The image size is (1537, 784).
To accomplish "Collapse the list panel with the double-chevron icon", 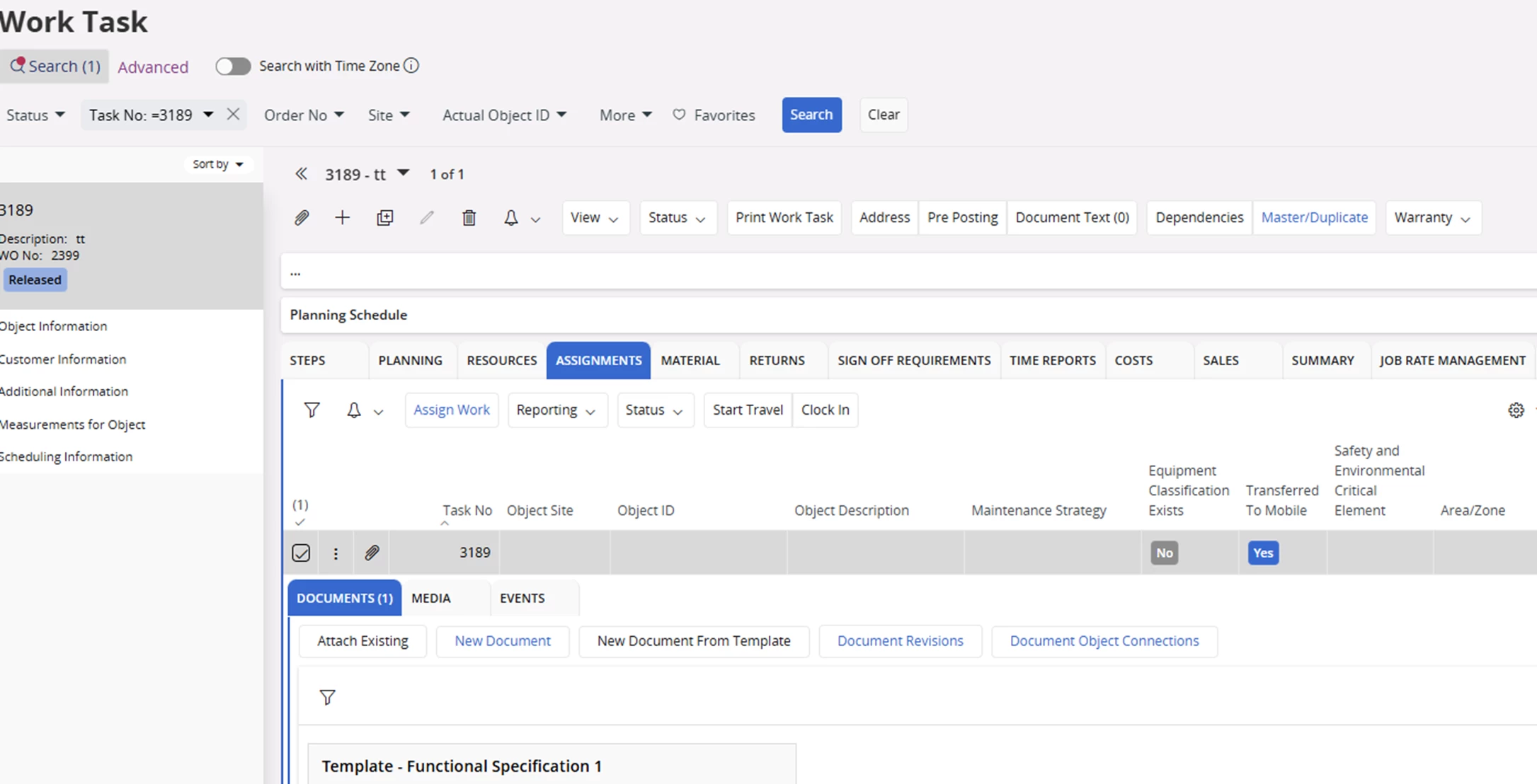I will pos(301,174).
